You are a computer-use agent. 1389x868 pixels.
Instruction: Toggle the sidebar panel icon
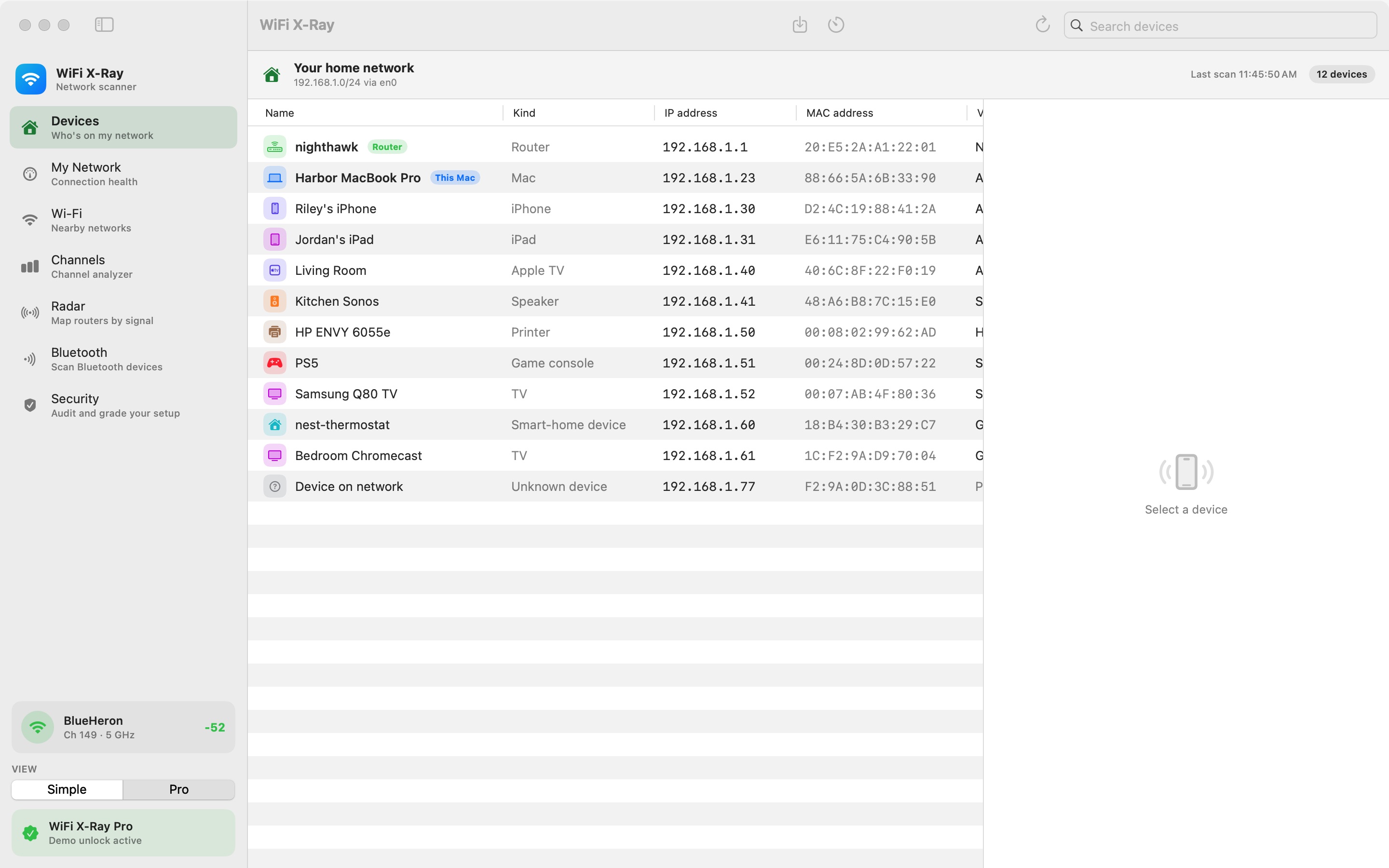coord(104,25)
